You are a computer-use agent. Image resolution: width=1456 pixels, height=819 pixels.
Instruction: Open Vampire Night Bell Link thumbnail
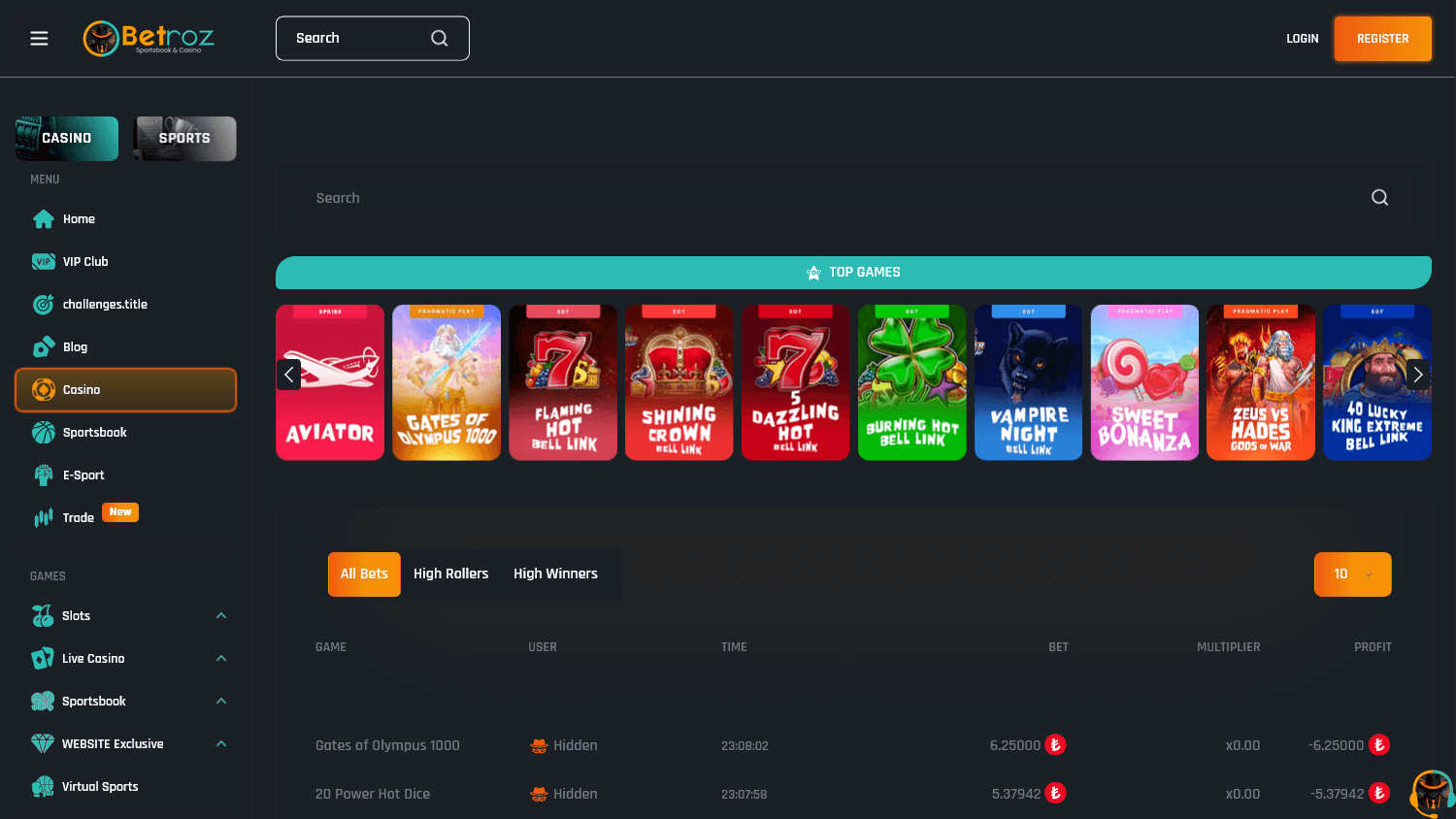pyautogui.click(x=1029, y=382)
